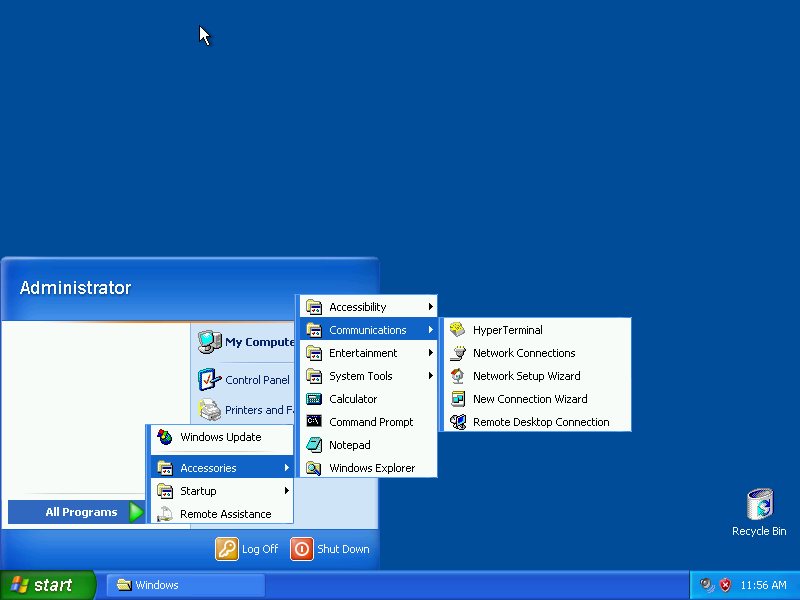The image size is (800, 600).
Task: Click the Accessories folder icon
Action: 164,468
